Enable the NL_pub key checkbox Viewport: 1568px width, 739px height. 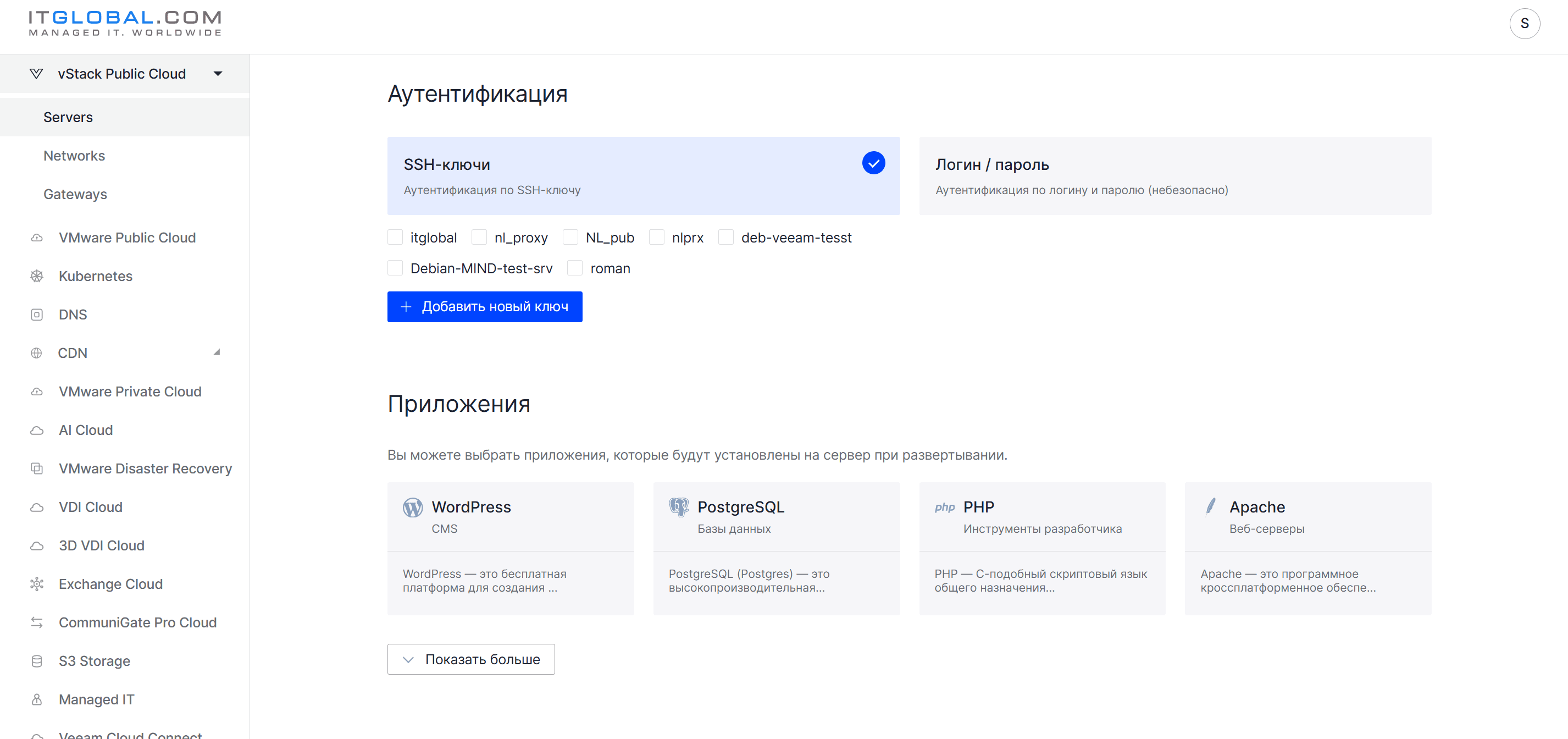point(570,238)
